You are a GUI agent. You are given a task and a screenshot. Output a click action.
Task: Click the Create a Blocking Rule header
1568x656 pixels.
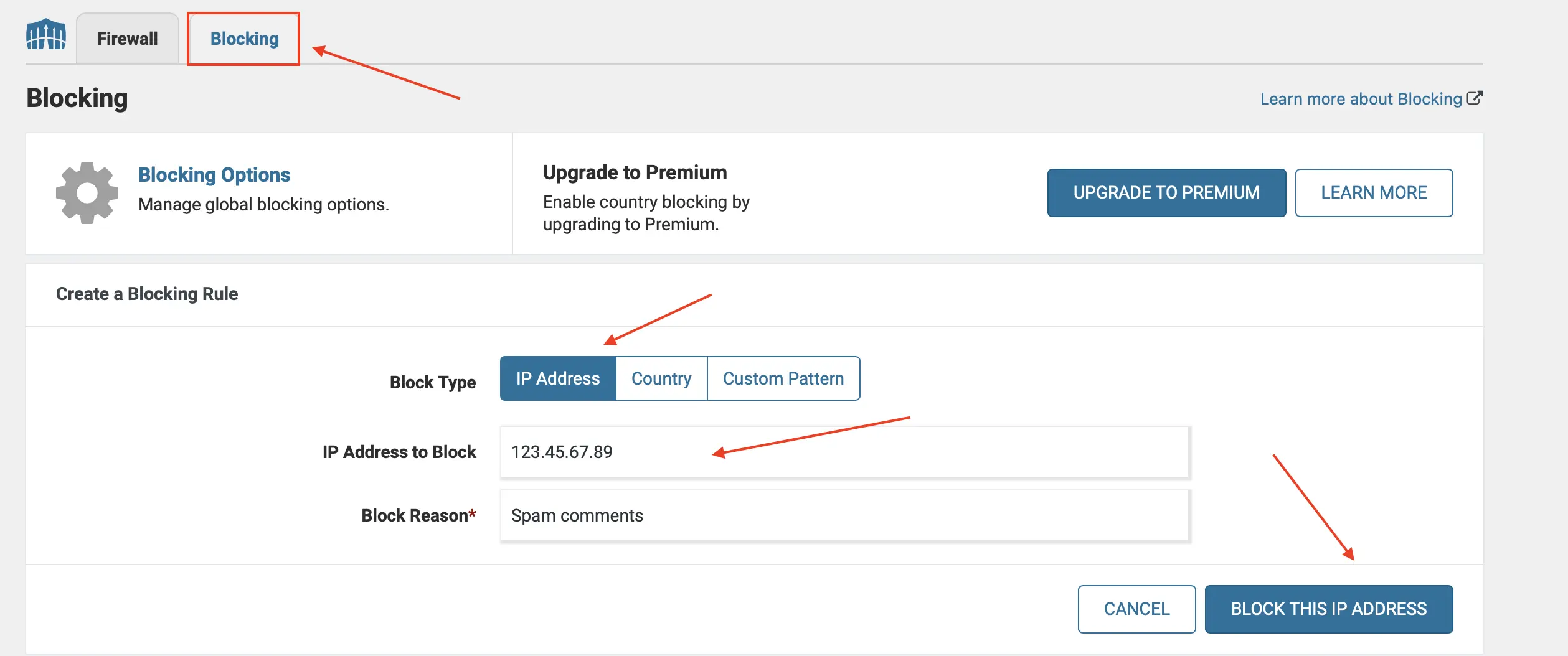[147, 294]
